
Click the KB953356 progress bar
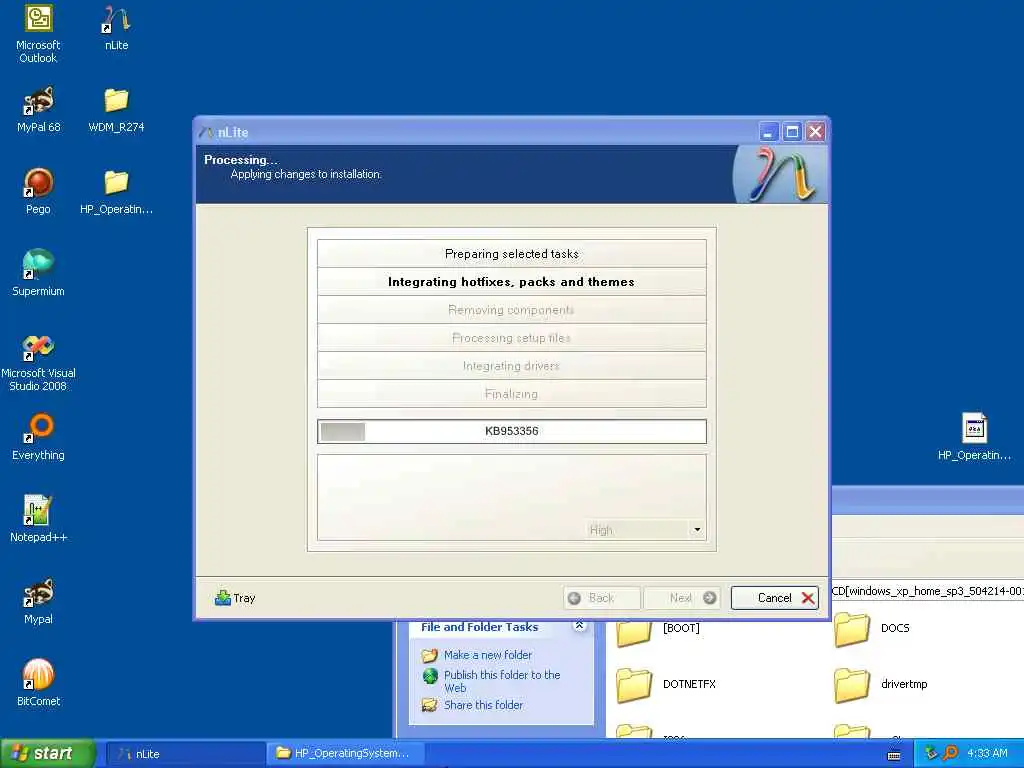511,431
